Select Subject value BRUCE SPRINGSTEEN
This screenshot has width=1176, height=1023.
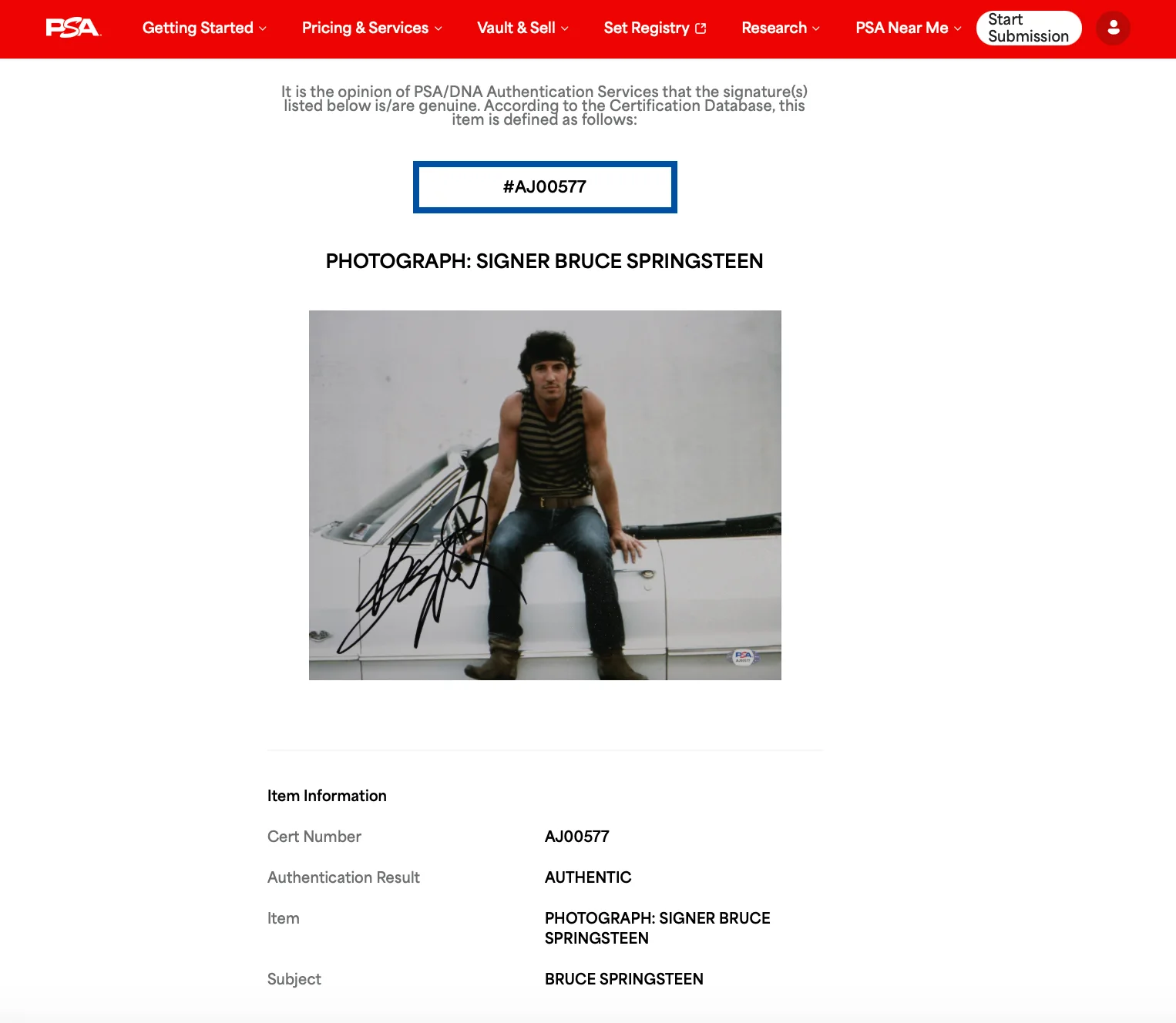(x=624, y=979)
